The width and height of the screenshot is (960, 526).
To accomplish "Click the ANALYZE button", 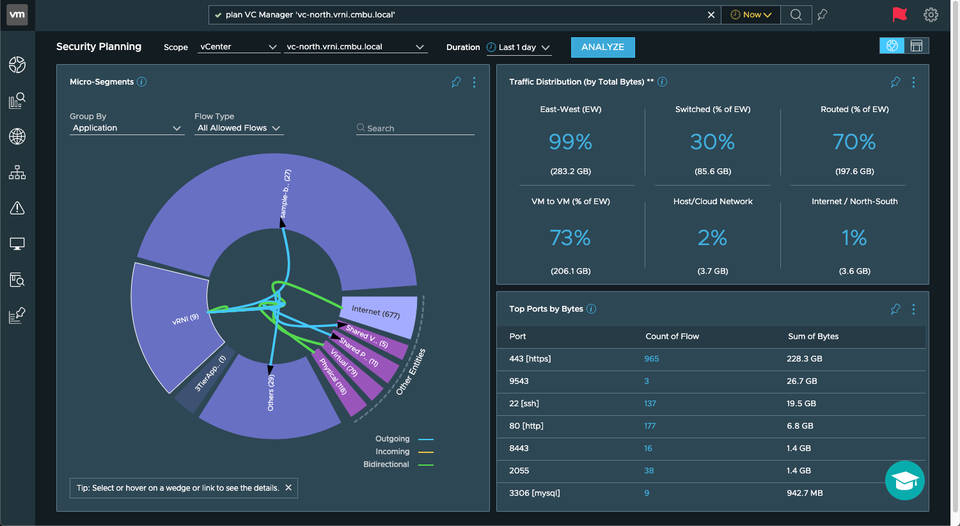I will point(602,47).
